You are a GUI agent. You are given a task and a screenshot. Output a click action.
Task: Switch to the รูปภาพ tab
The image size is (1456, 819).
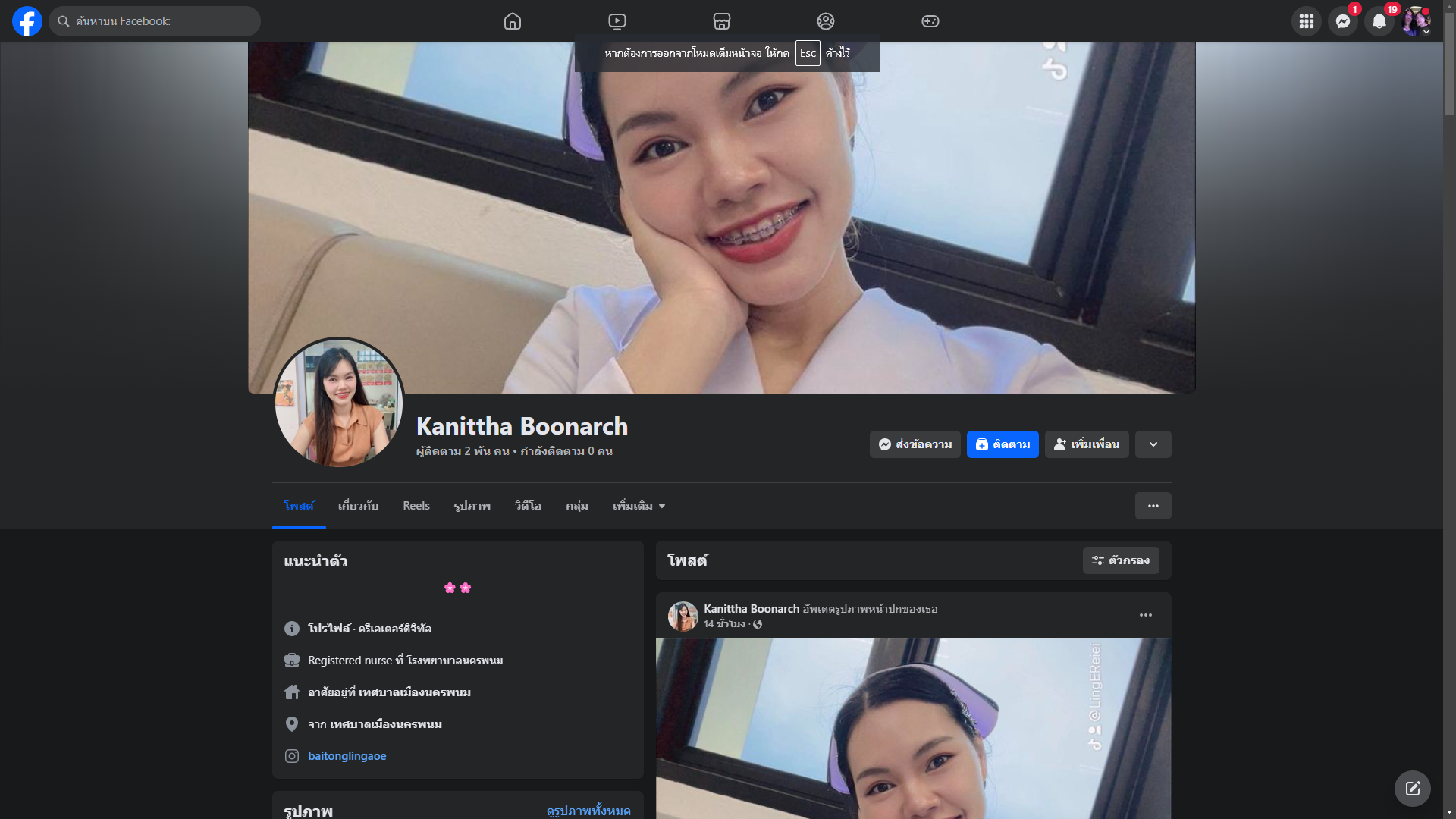point(472,506)
